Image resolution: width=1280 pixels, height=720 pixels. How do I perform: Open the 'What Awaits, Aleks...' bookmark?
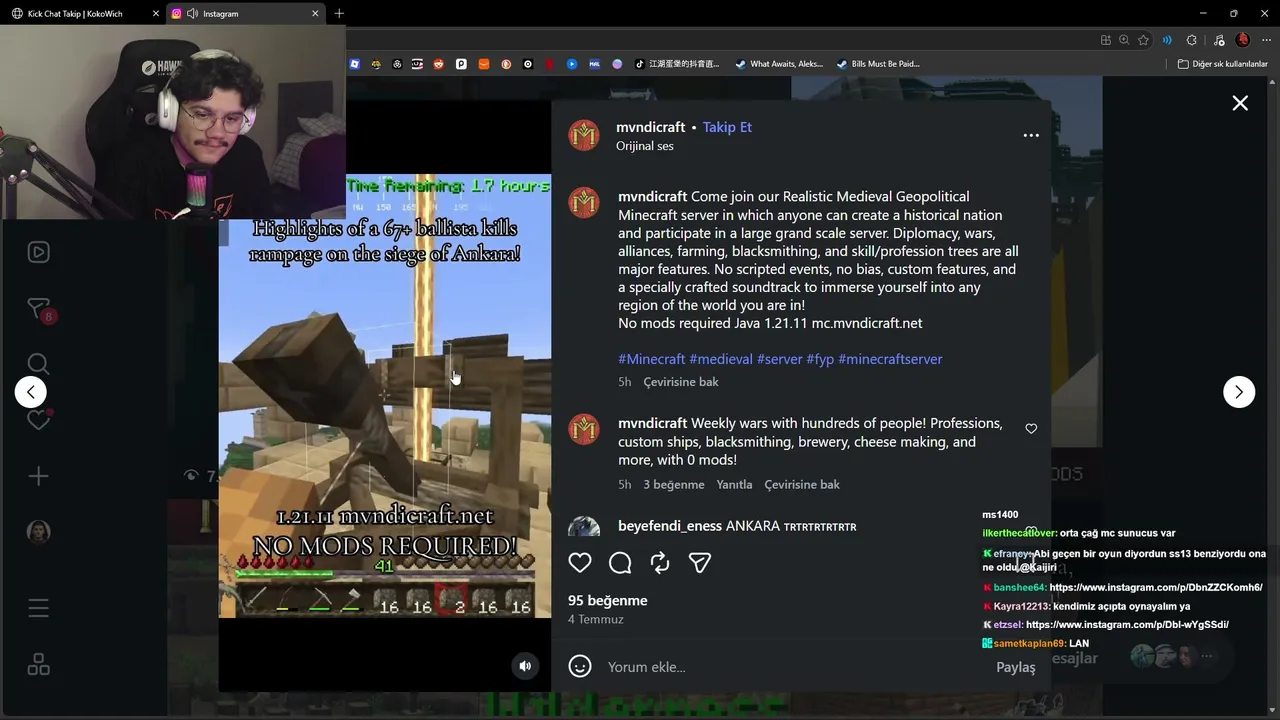tap(779, 64)
